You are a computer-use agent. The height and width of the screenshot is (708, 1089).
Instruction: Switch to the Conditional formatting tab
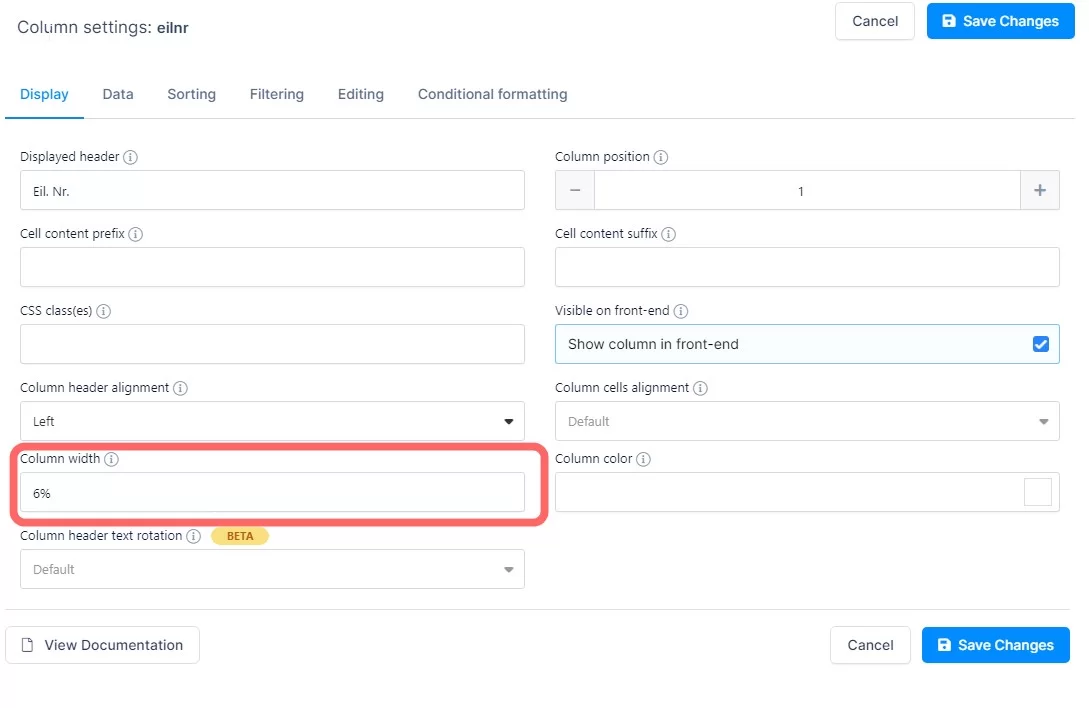pos(492,94)
